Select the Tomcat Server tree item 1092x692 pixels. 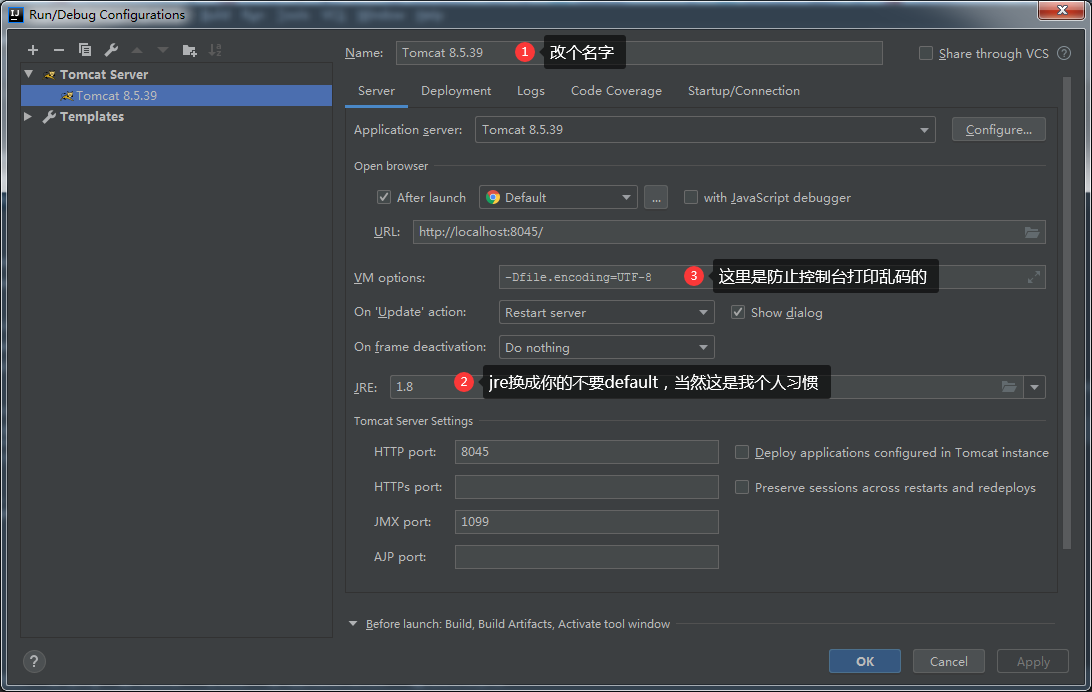click(104, 74)
